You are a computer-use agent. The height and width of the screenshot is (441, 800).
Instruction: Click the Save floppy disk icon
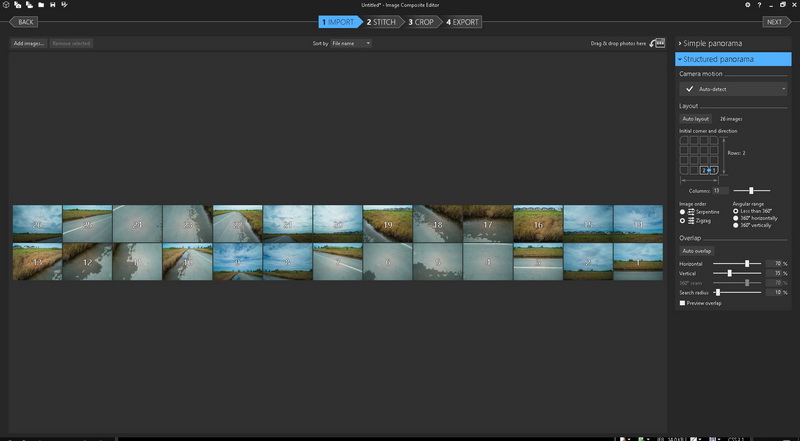[53, 5]
